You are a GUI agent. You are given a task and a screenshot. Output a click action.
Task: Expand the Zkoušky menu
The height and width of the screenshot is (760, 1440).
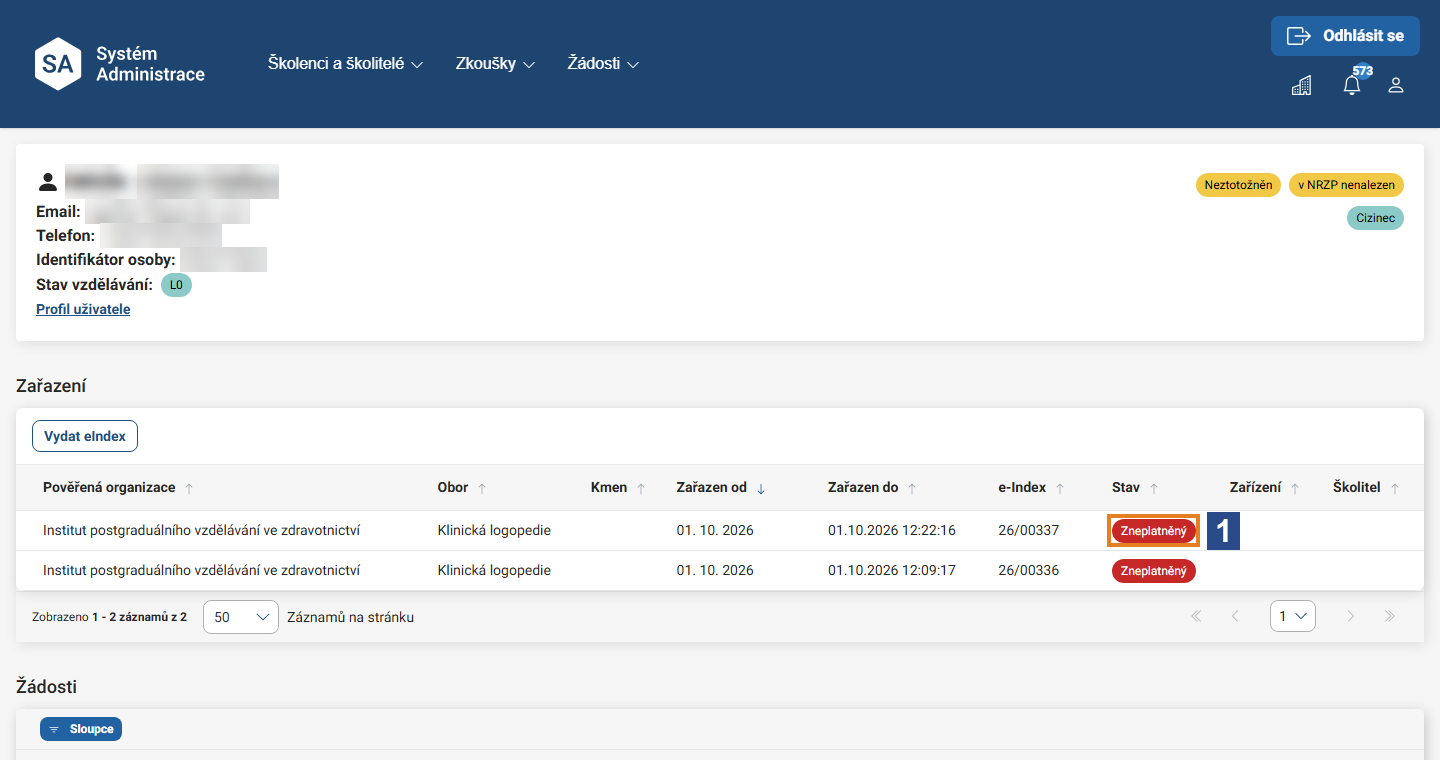495,63
